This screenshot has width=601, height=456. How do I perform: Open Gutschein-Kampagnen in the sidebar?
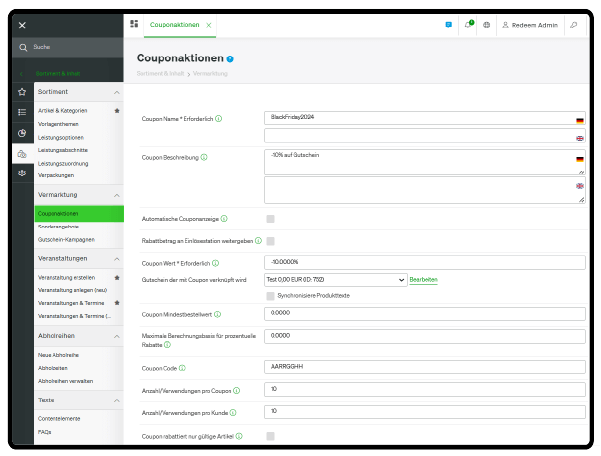[65, 240]
